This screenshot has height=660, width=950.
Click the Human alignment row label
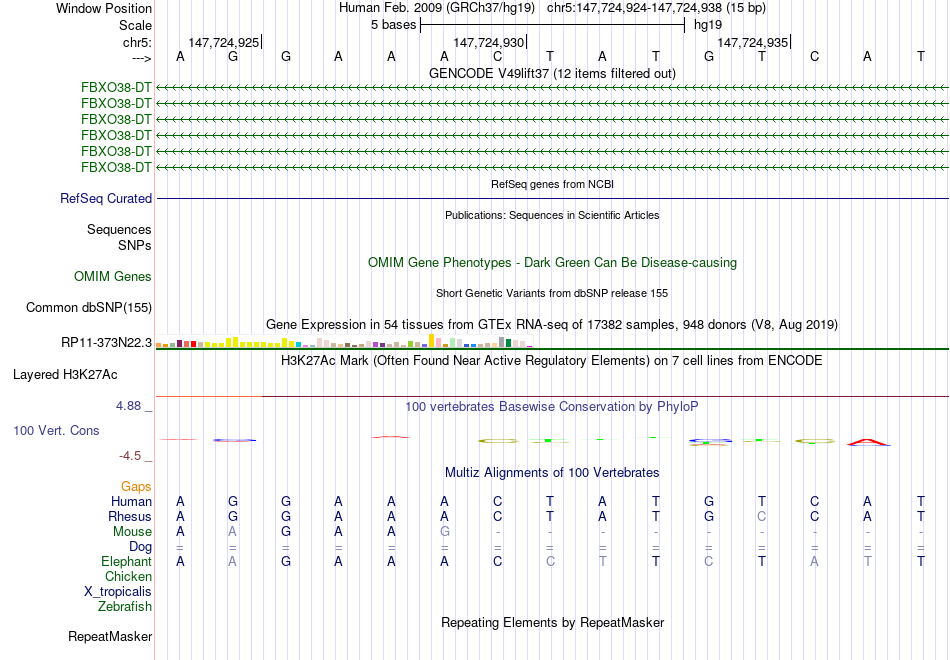click(131, 502)
